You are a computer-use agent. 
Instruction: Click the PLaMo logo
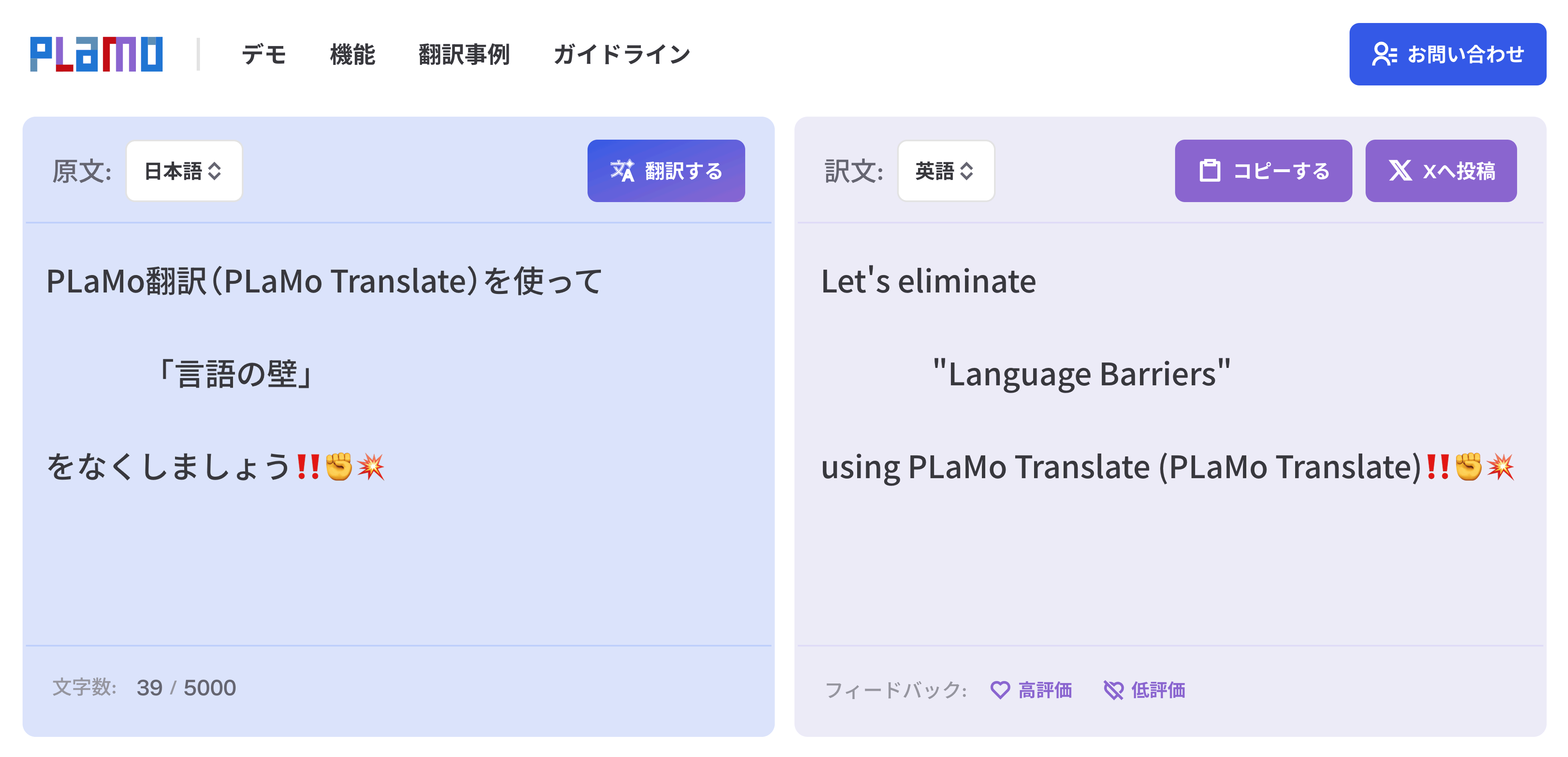[96, 54]
